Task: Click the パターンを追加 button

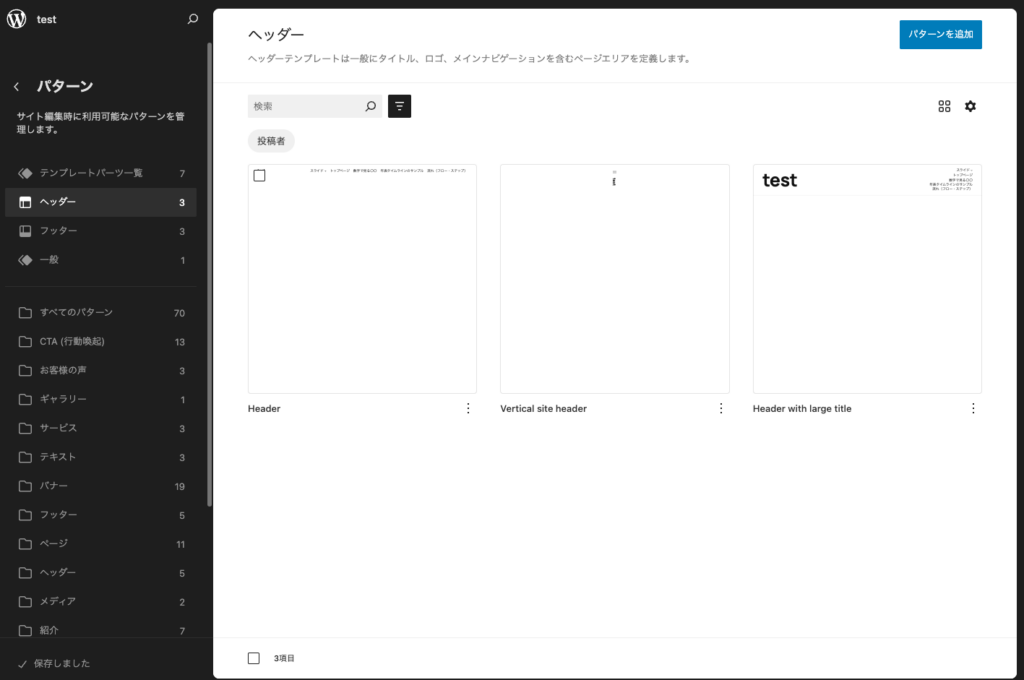Action: pyautogui.click(x=940, y=35)
